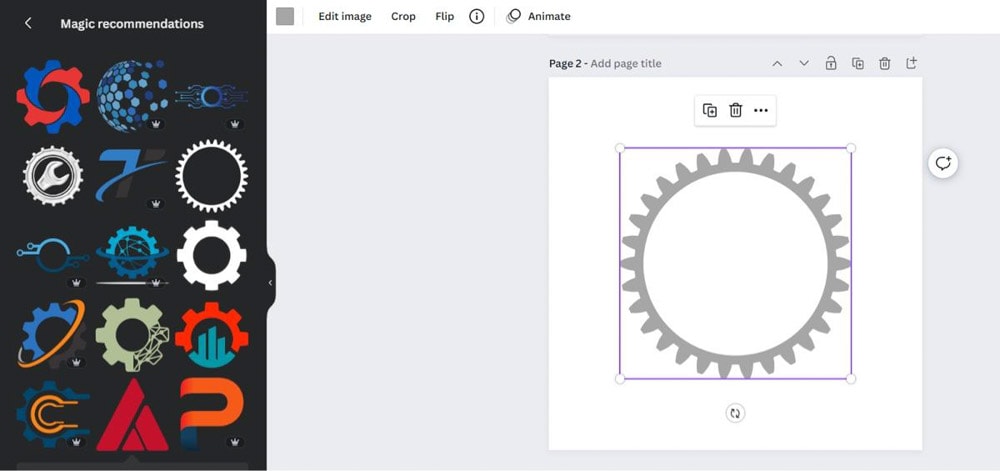Choose the blue number 7 swoosh logo
Viewport: 1000px width, 471px height.
click(131, 175)
